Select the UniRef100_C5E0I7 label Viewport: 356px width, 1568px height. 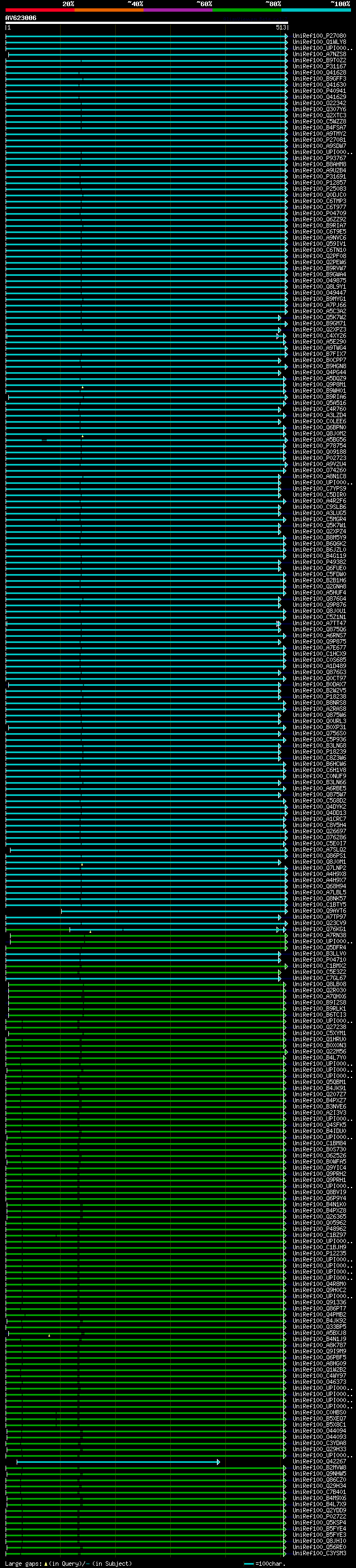click(319, 844)
